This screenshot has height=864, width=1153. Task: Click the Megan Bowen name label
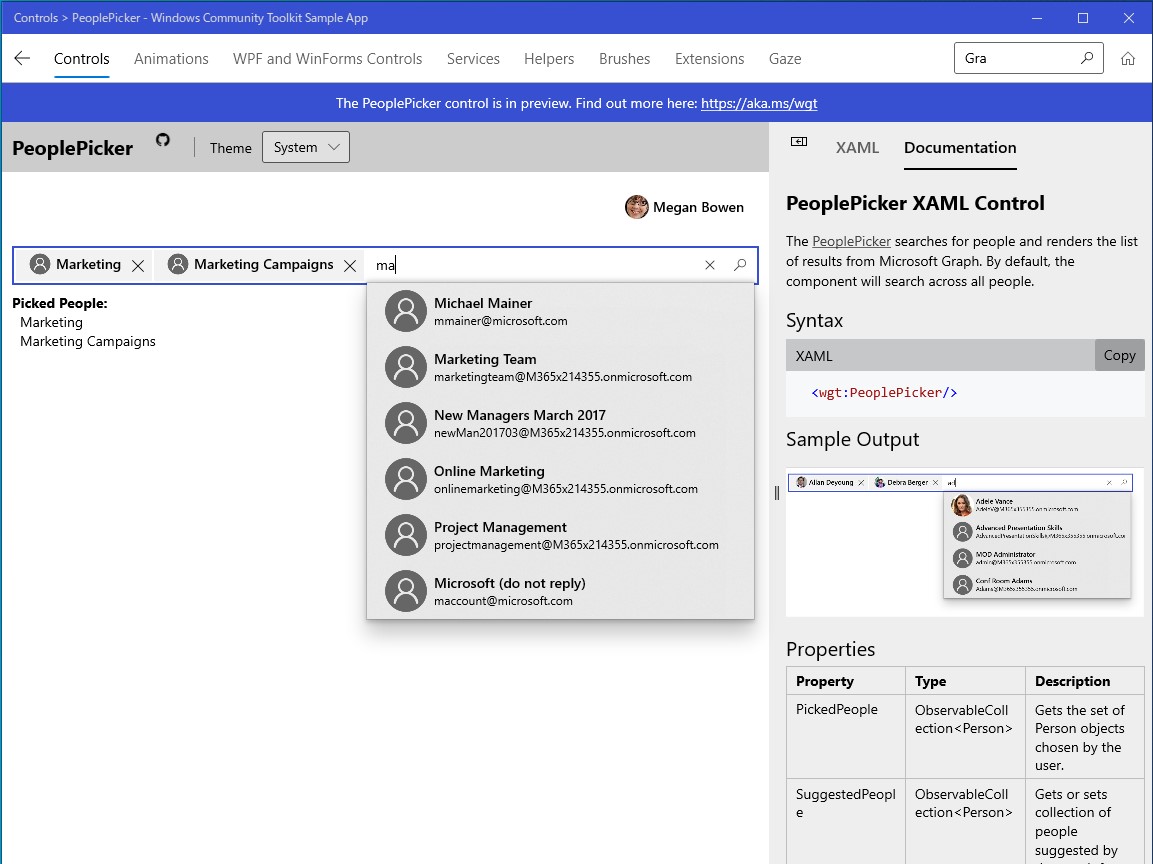[698, 207]
